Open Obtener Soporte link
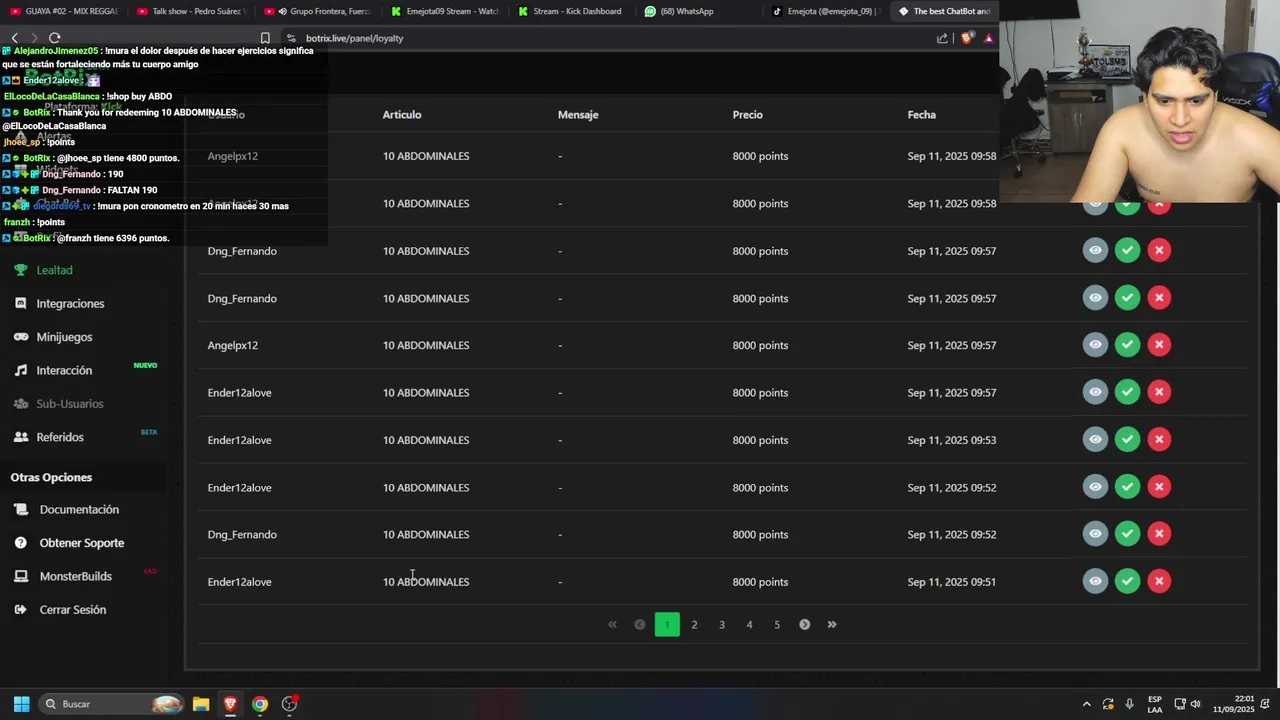Screen dimensions: 1280x720 click(82, 543)
